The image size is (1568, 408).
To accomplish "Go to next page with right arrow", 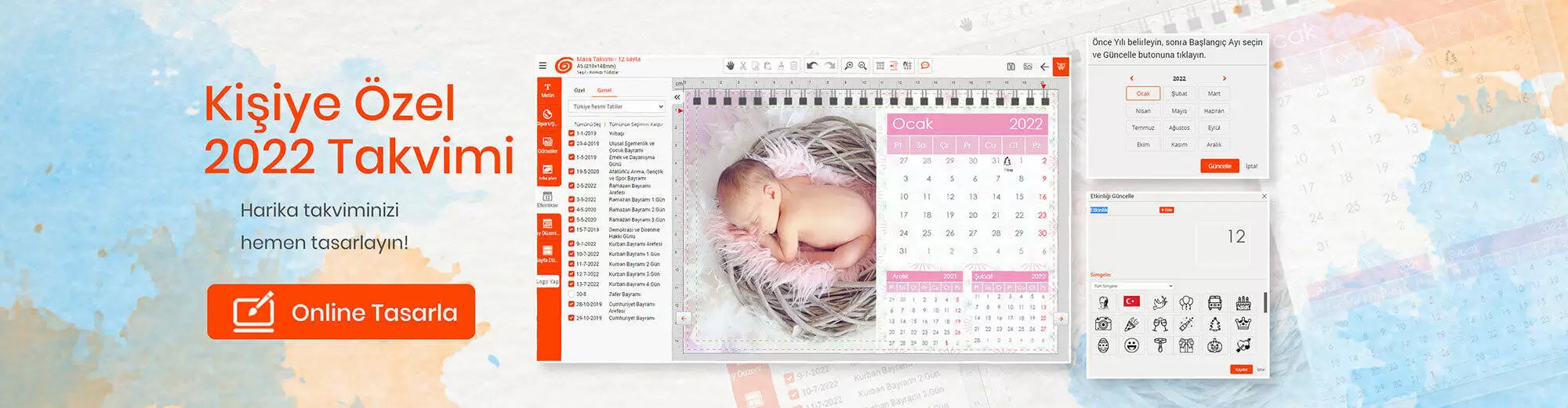I will click(1061, 319).
